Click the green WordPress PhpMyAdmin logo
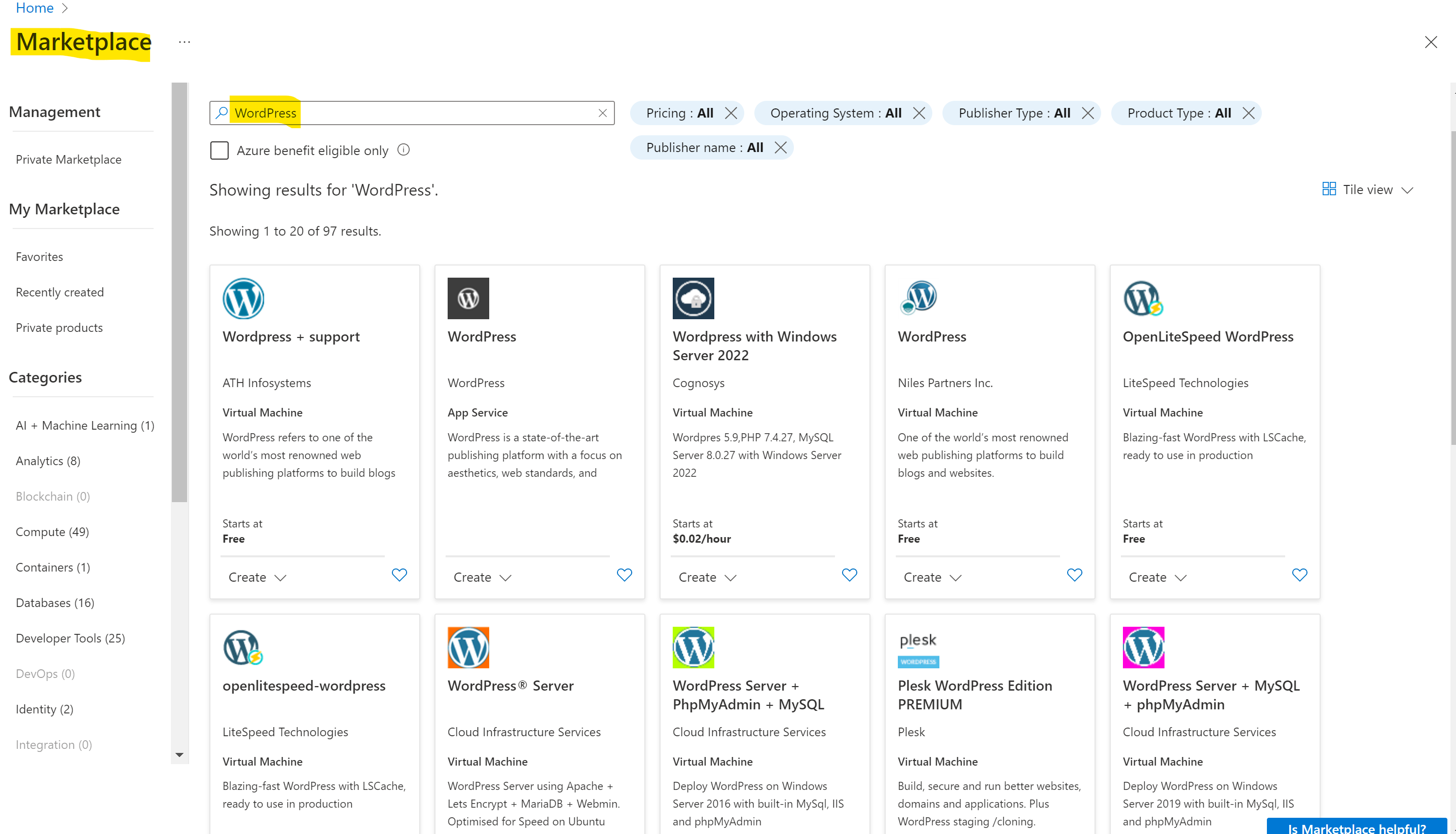The width and height of the screenshot is (1456, 834). coord(694,648)
